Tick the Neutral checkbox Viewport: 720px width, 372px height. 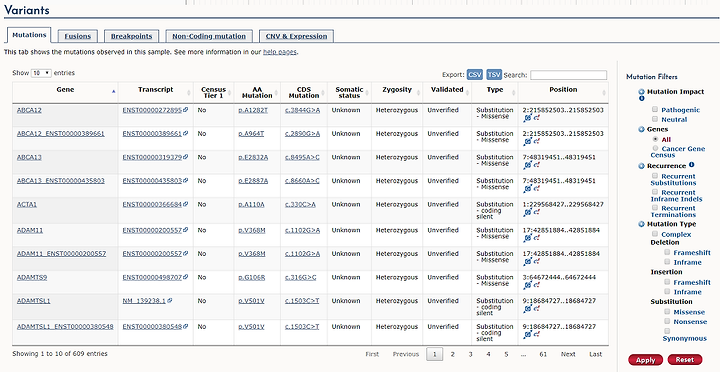[x=655, y=119]
